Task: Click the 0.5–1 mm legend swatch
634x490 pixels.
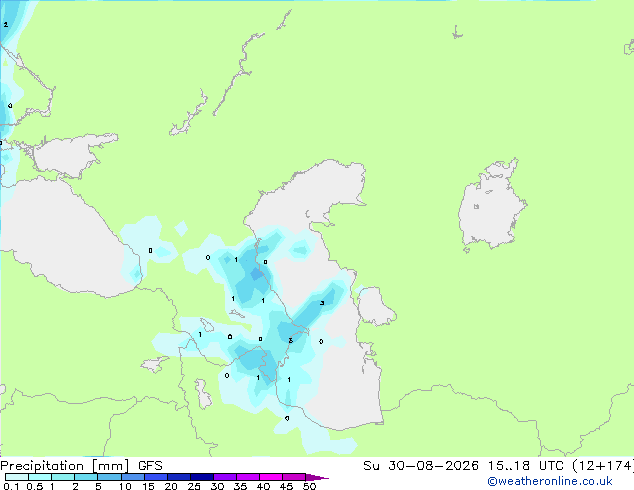Action: click(x=40, y=477)
